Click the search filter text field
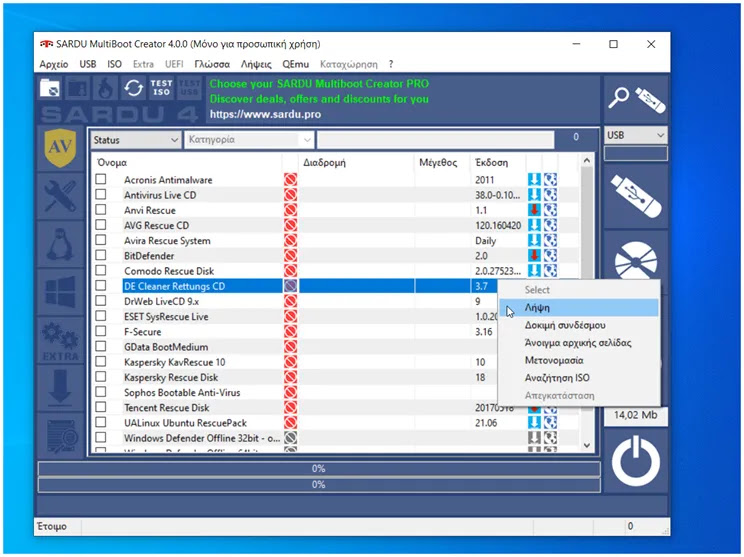744x557 pixels. pos(436,140)
